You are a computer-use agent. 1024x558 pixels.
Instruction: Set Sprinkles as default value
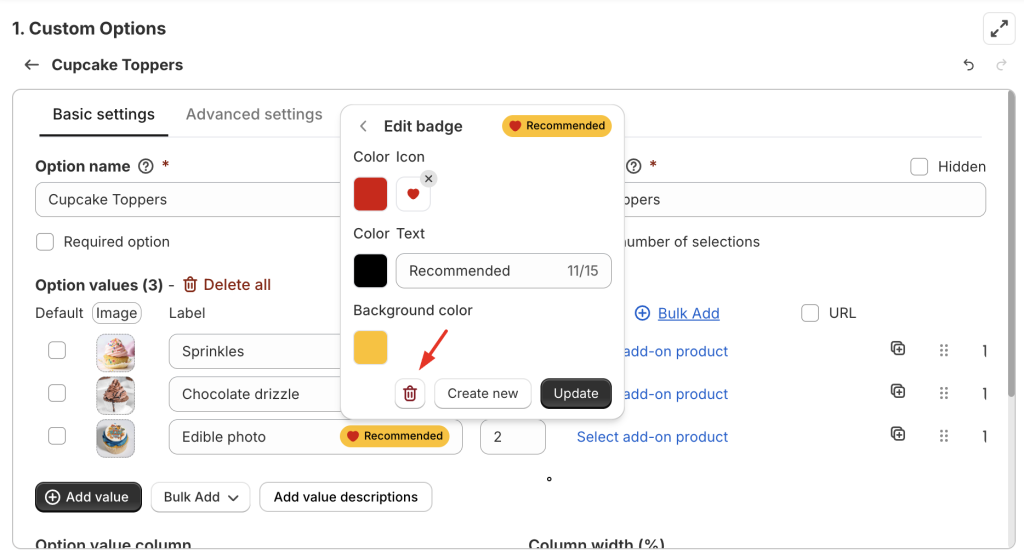coord(57,350)
